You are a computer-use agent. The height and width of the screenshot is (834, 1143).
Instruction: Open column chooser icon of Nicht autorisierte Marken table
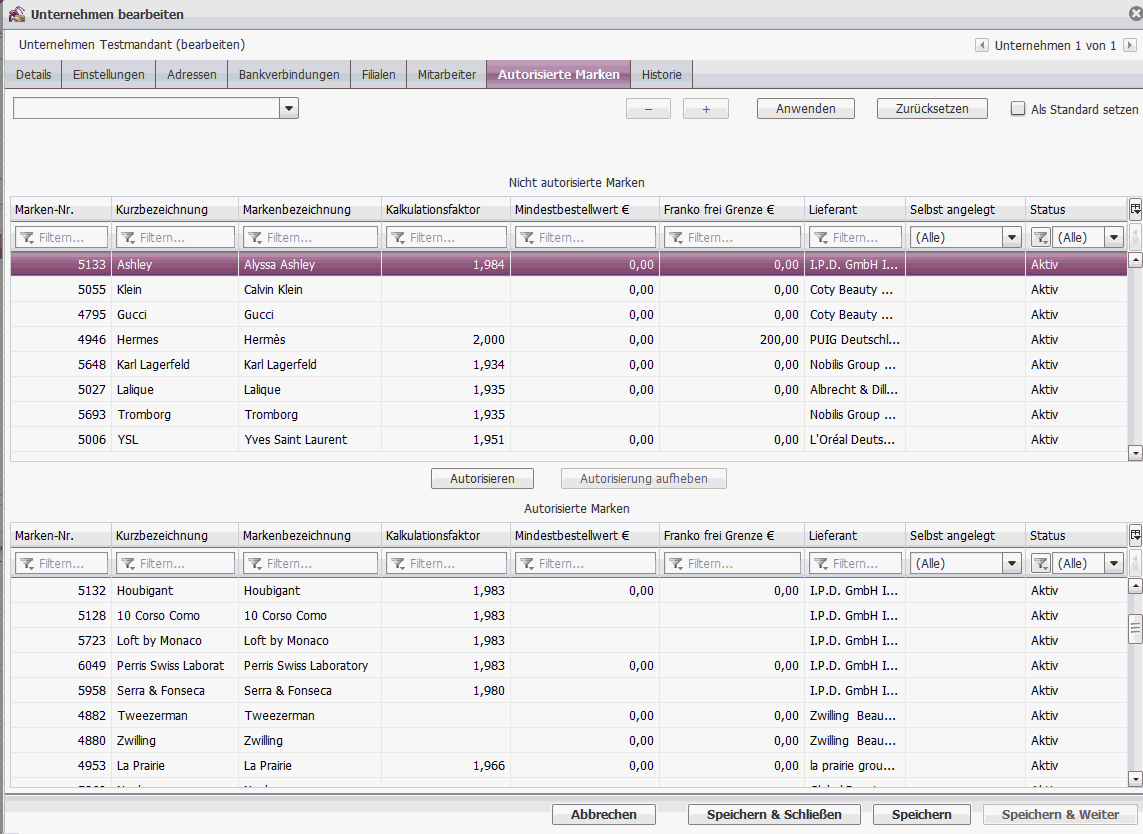(1135, 209)
